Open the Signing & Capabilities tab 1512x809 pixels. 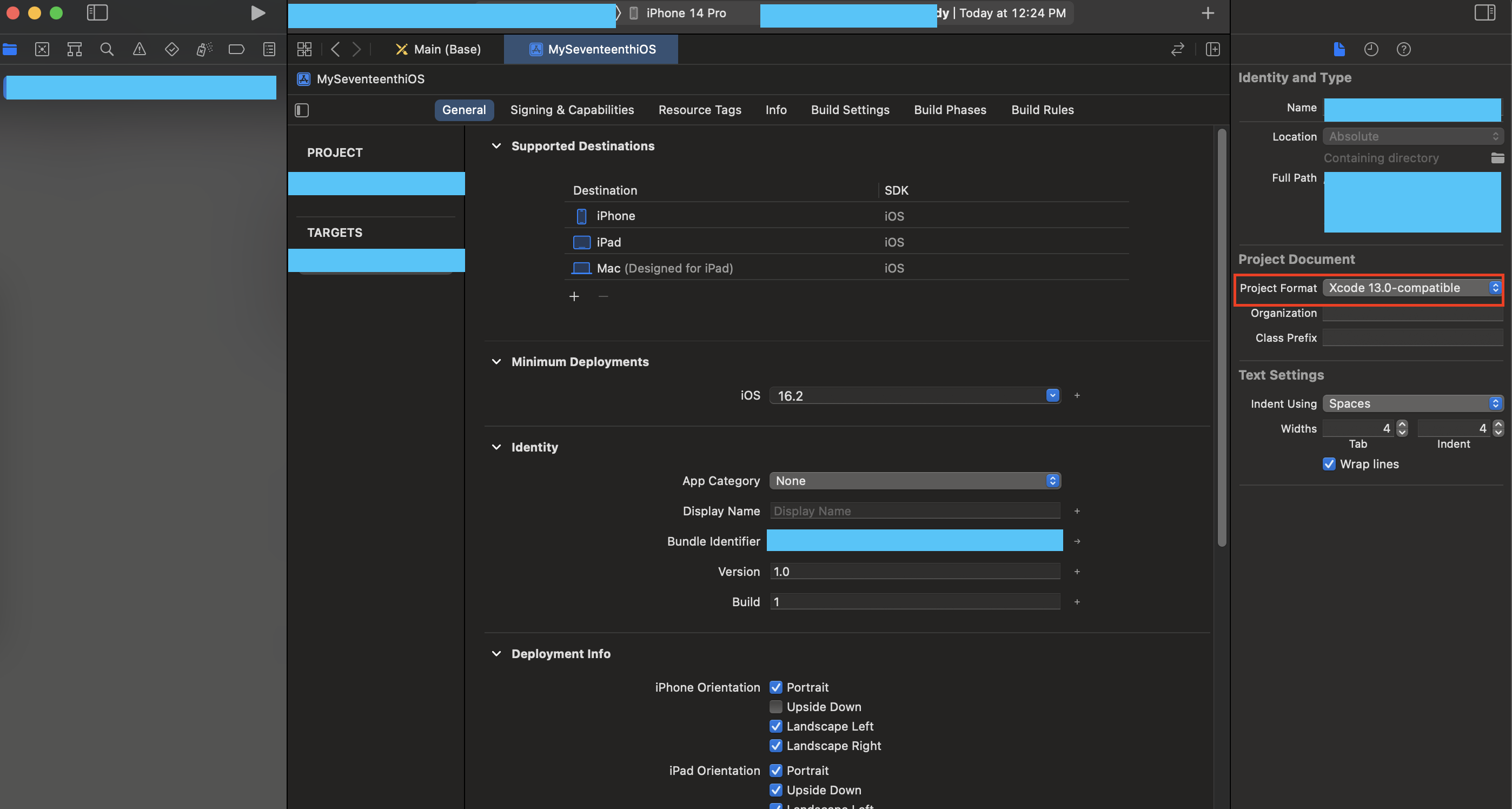tap(572, 110)
